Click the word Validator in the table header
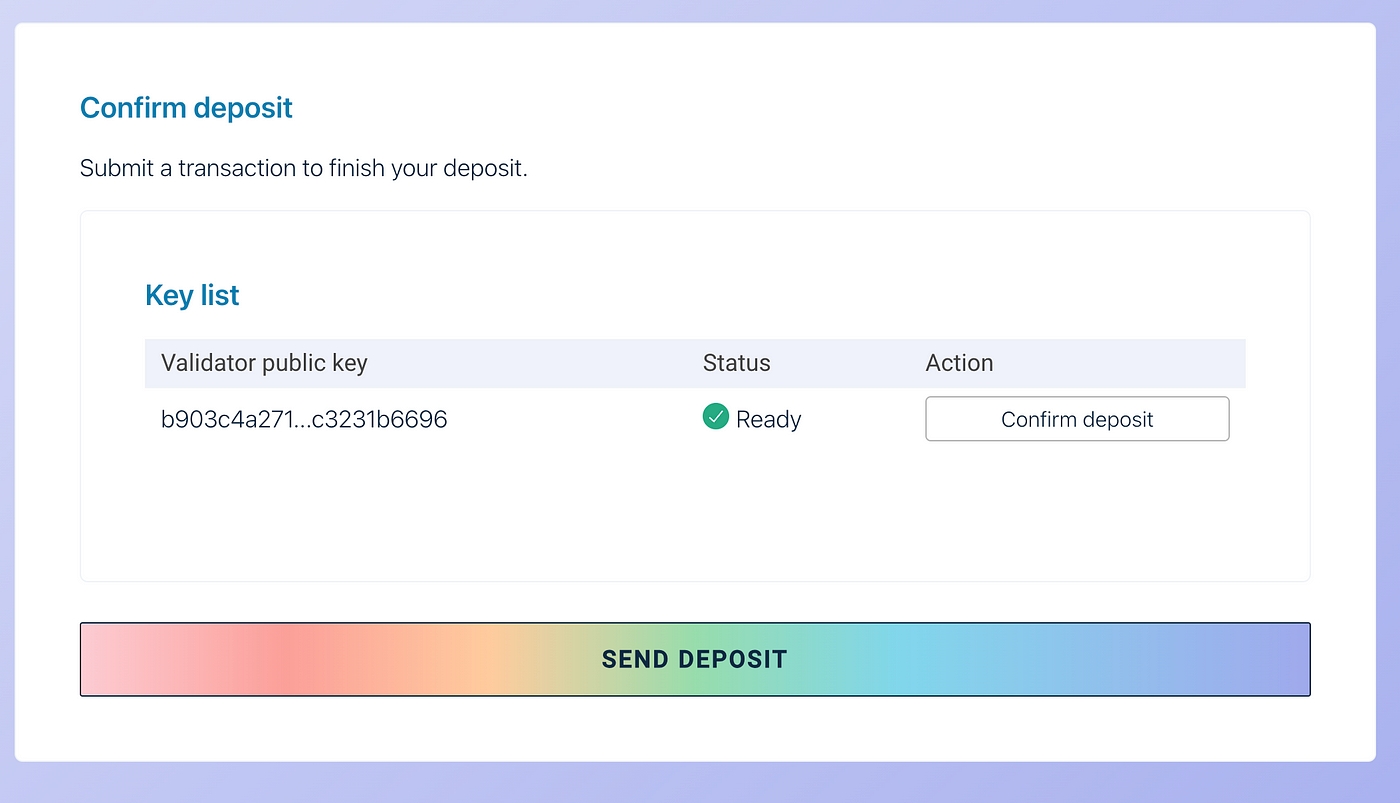The height and width of the screenshot is (803, 1400). (x=208, y=363)
